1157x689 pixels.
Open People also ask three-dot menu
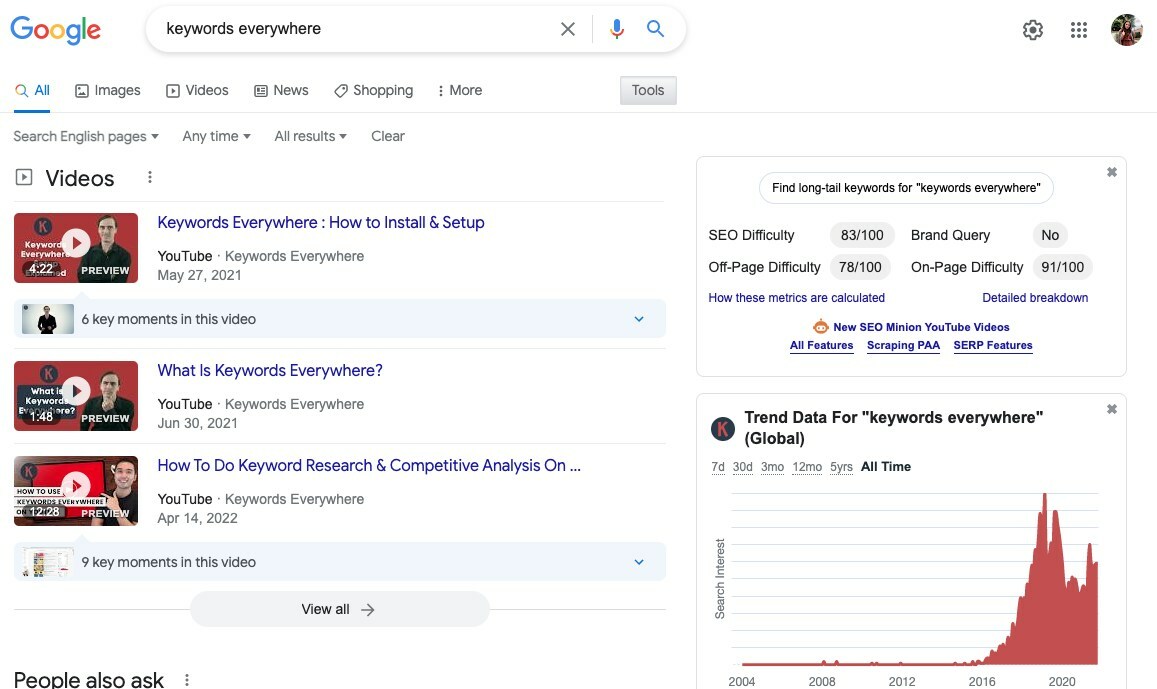(x=187, y=679)
